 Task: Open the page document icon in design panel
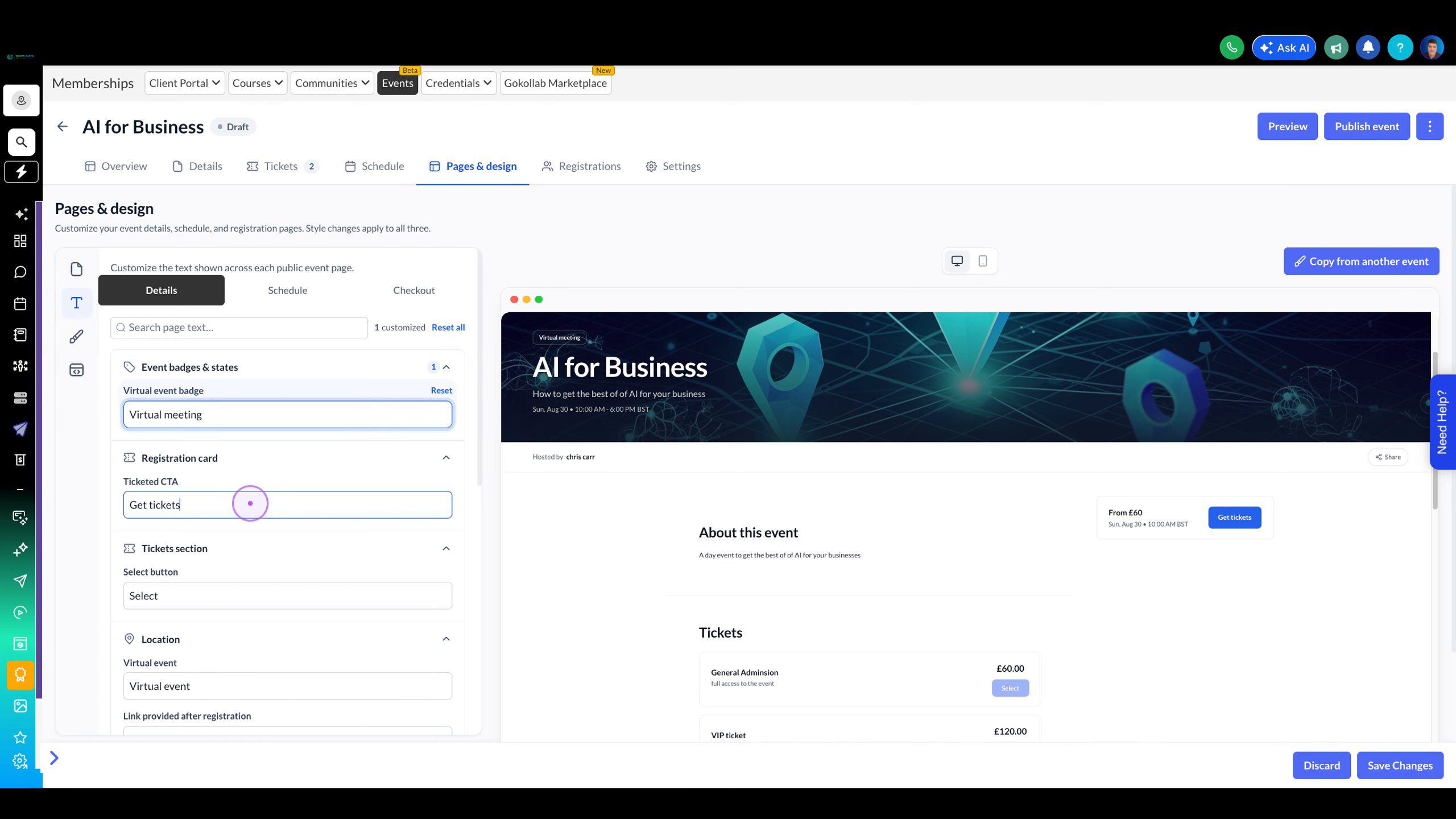point(77,269)
